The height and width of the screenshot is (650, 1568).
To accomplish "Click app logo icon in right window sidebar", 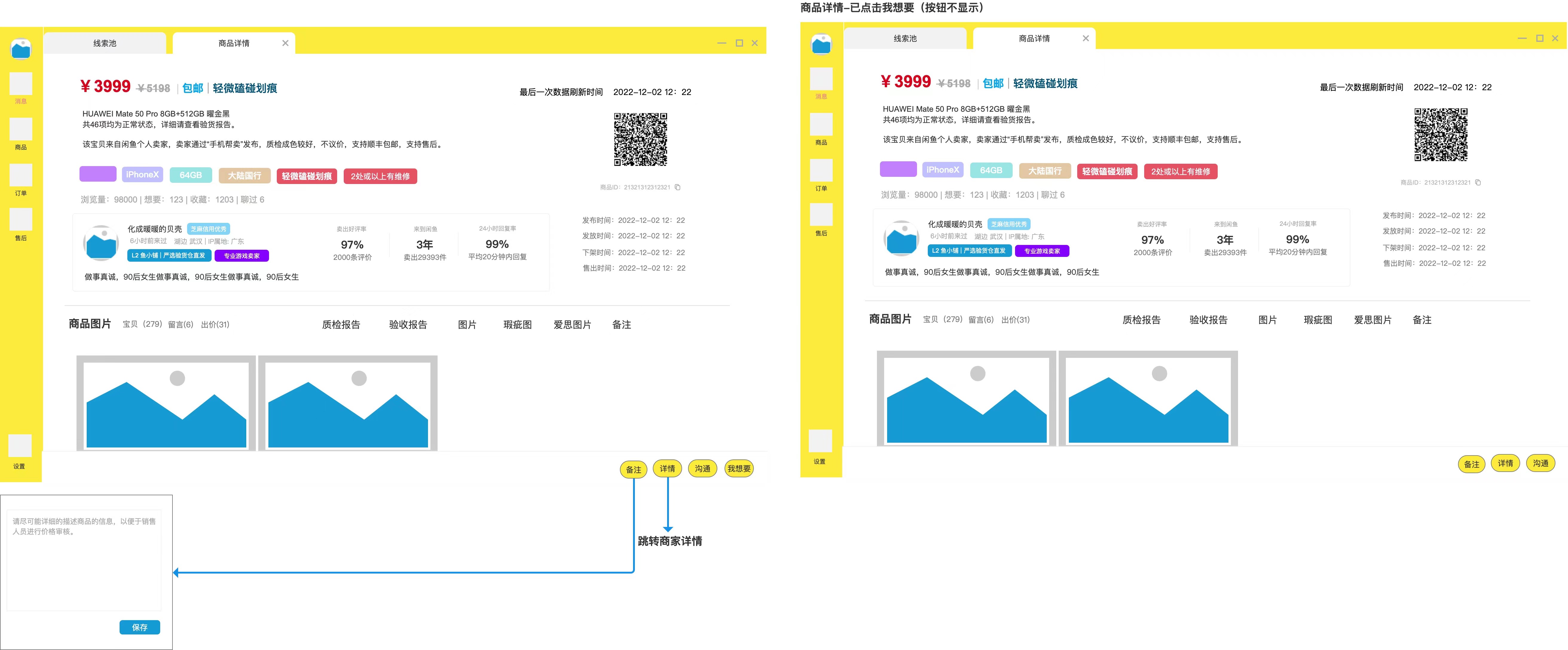I will (821, 44).
